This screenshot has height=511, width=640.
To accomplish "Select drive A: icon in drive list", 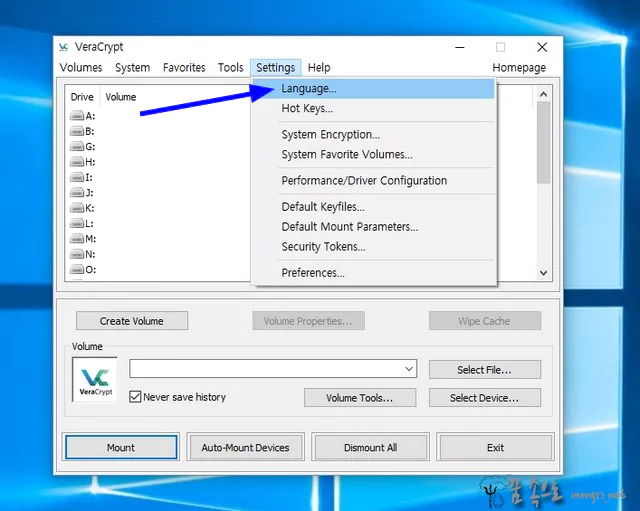I will 77,116.
